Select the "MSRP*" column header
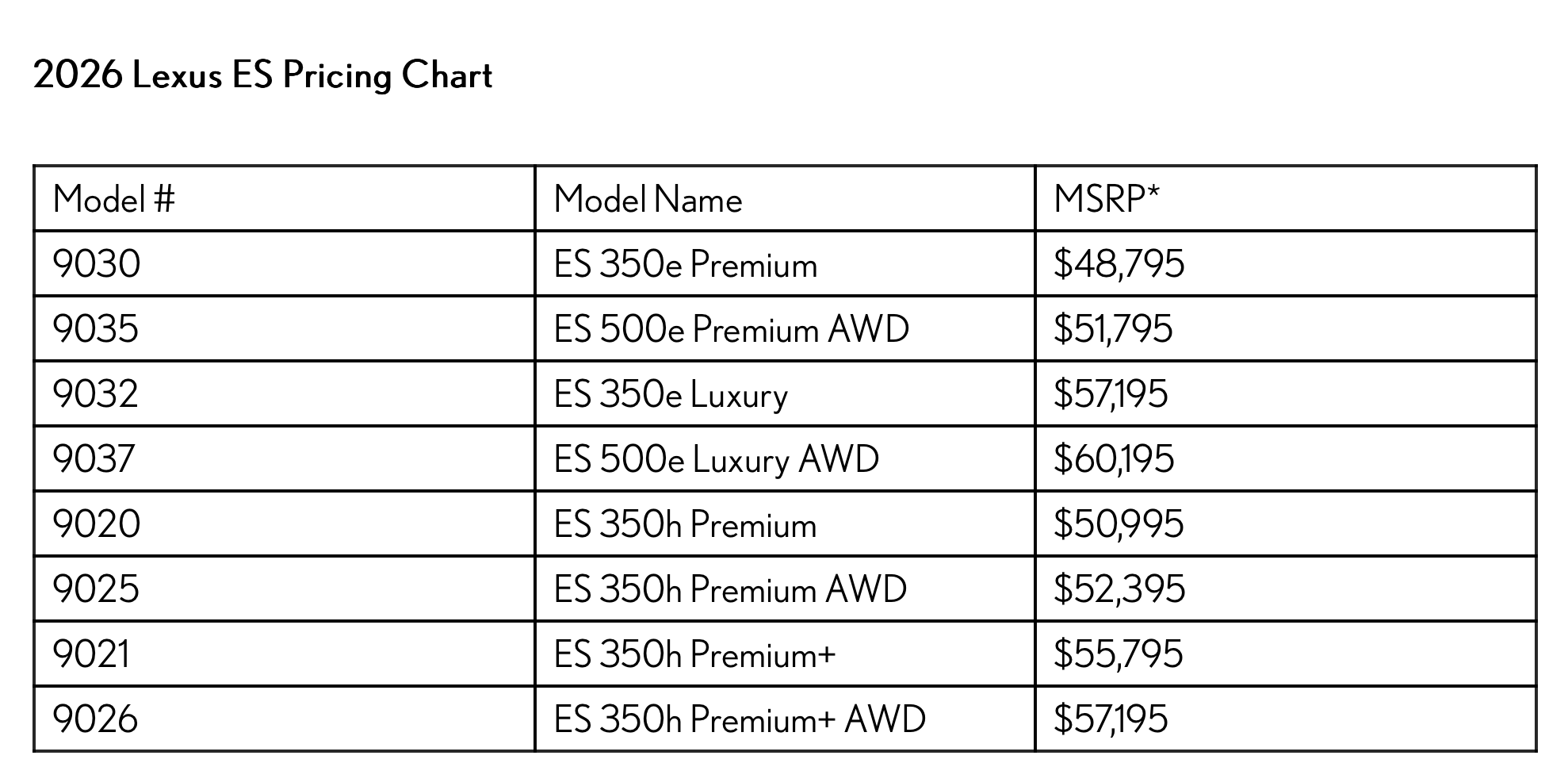The height and width of the screenshot is (763, 1568). coord(1106,199)
